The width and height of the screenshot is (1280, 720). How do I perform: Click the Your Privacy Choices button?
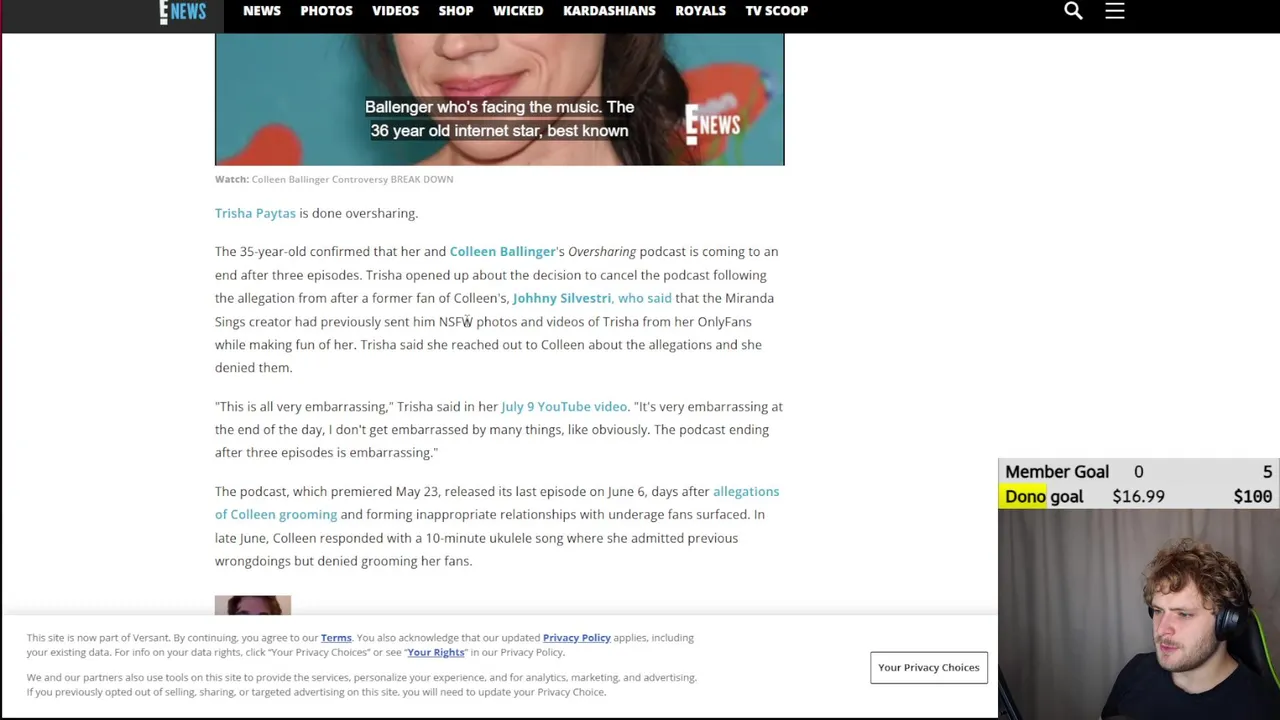coord(929,667)
